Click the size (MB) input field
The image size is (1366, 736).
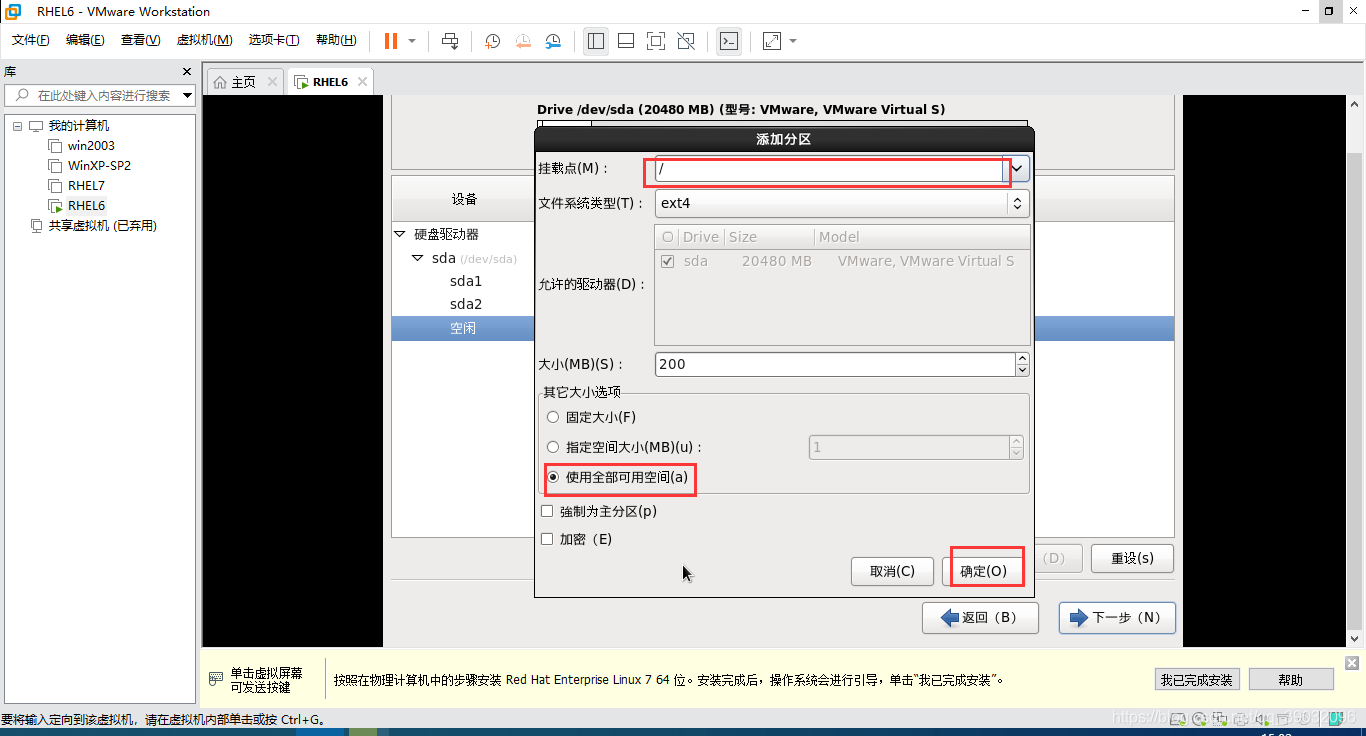tap(835, 364)
